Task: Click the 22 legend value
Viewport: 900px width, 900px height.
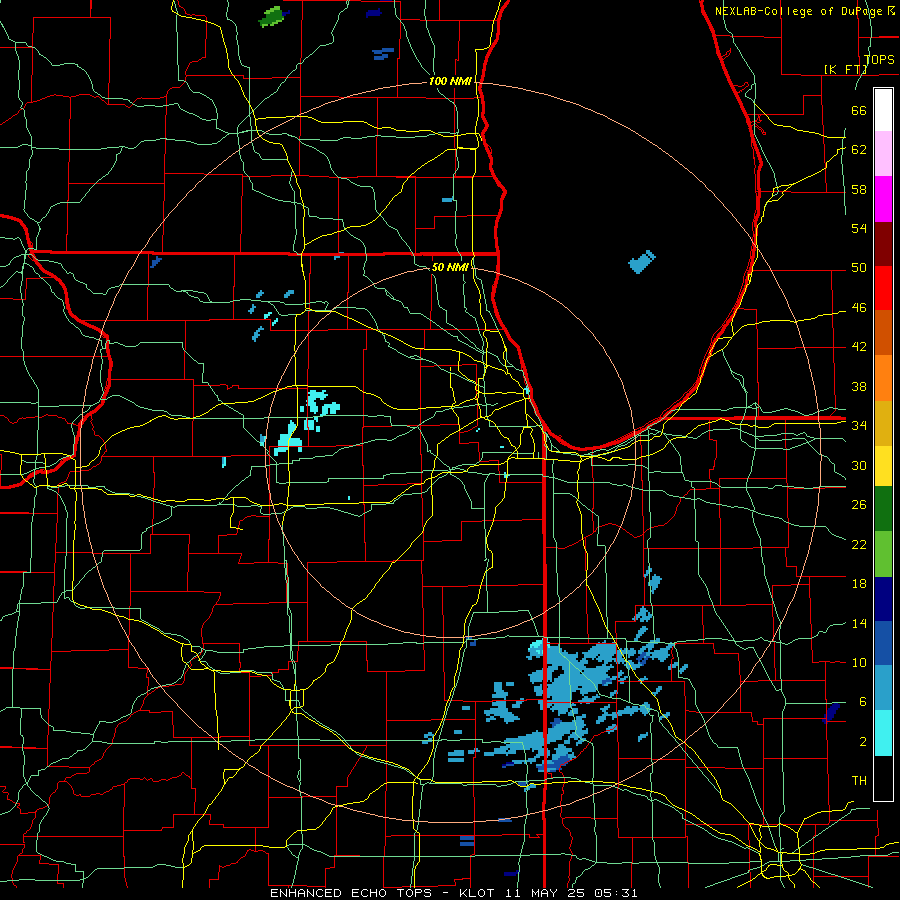Action: [859, 544]
